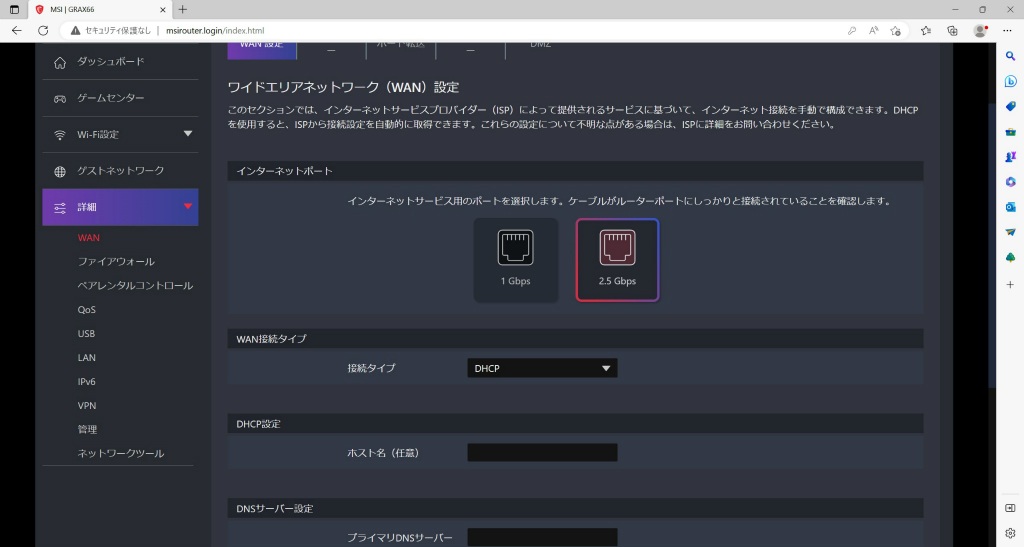
Task: Go back in browser history
Action: (17, 31)
